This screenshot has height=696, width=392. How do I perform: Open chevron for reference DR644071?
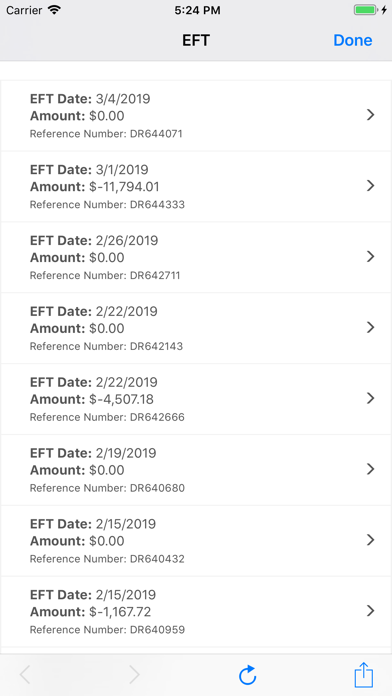(371, 115)
